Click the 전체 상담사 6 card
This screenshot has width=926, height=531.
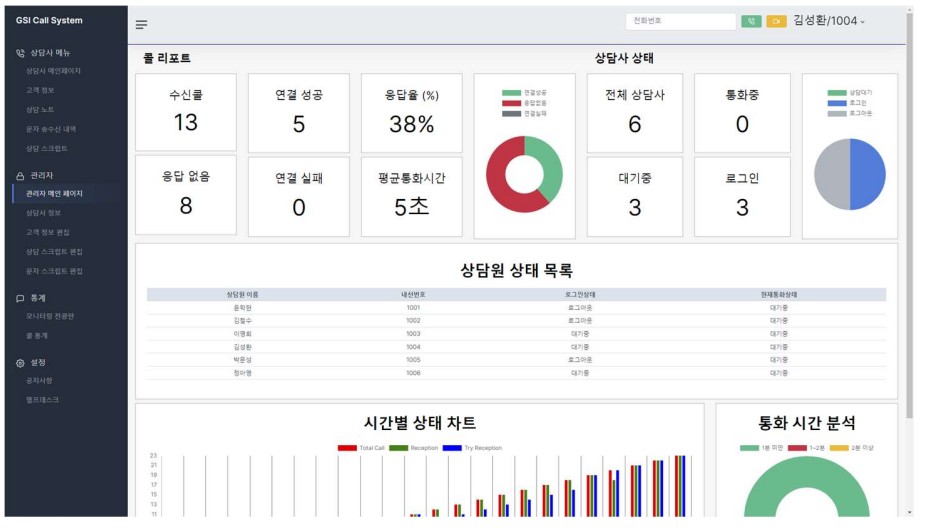coord(635,113)
